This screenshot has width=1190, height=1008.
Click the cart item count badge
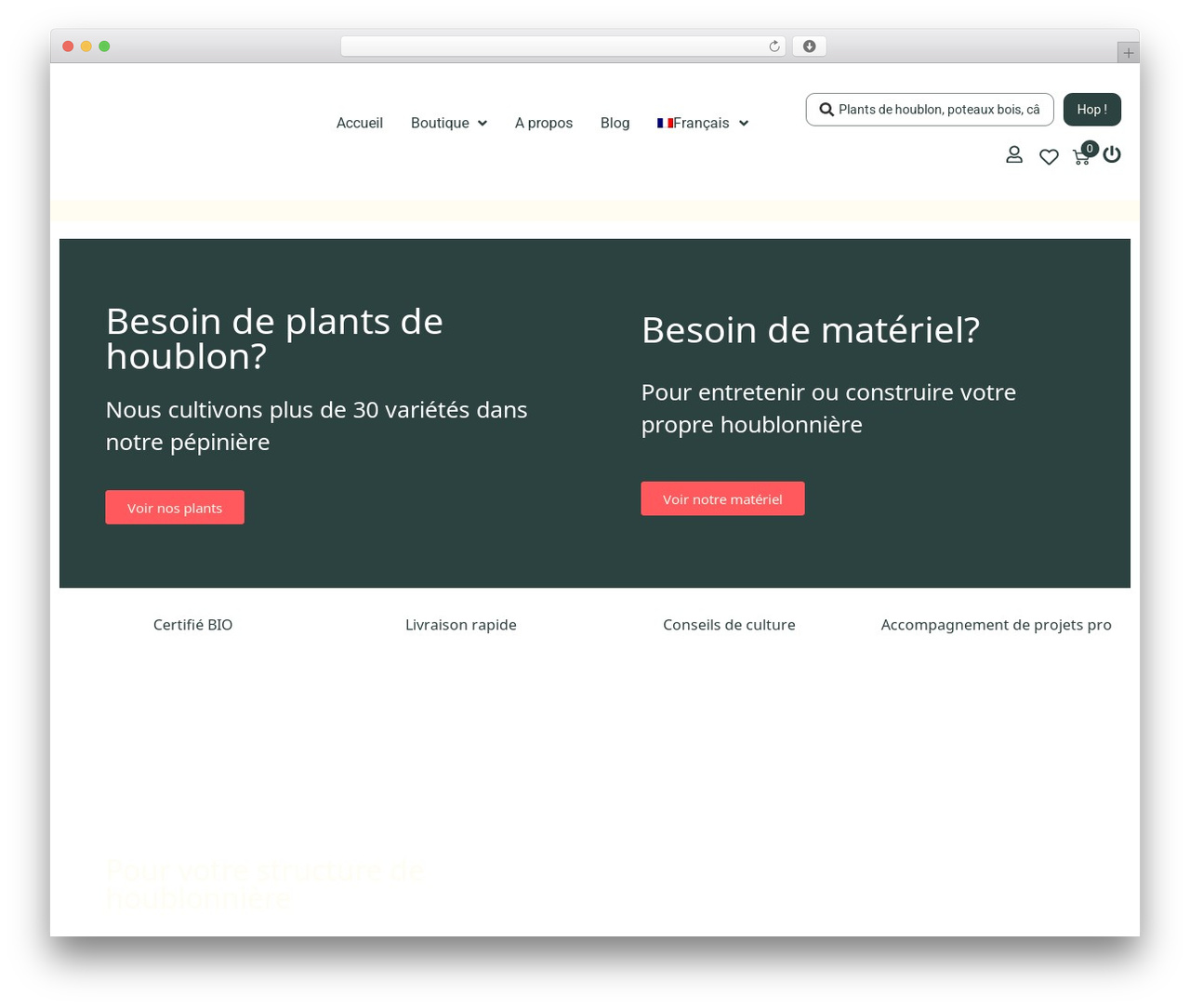pos(1090,149)
